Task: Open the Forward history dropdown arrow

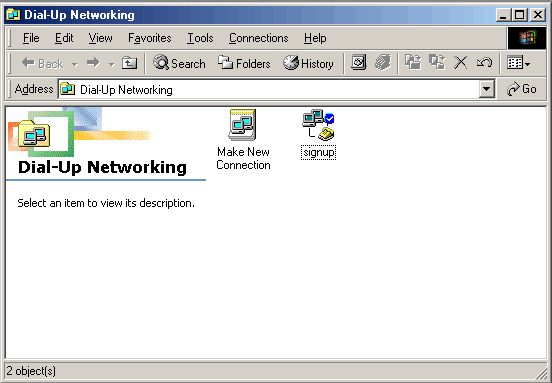Action: click(x=112, y=64)
